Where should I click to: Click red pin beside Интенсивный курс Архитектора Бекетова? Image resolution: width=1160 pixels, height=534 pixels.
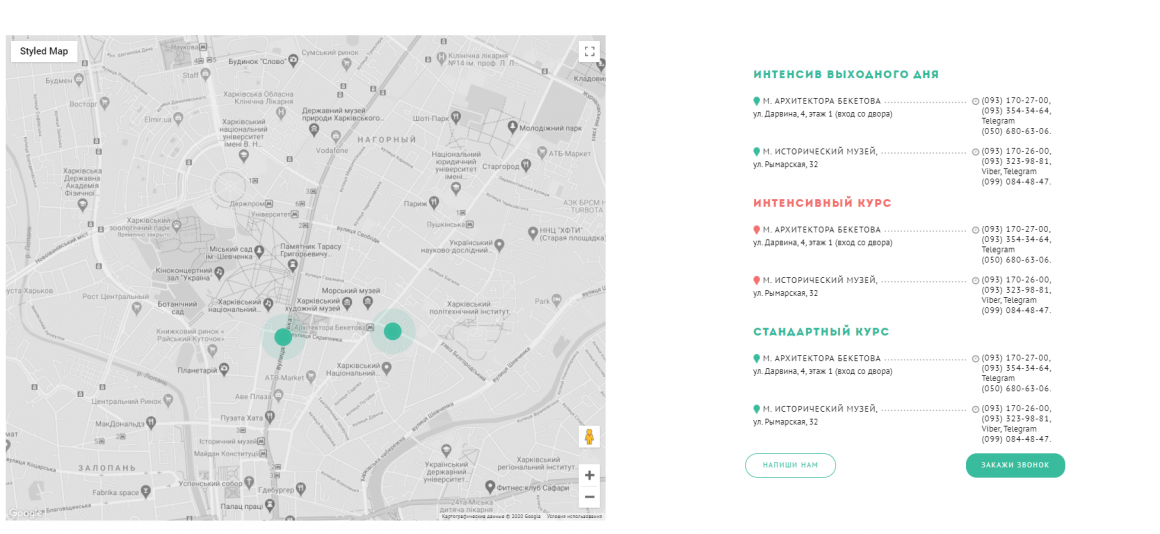[757, 230]
